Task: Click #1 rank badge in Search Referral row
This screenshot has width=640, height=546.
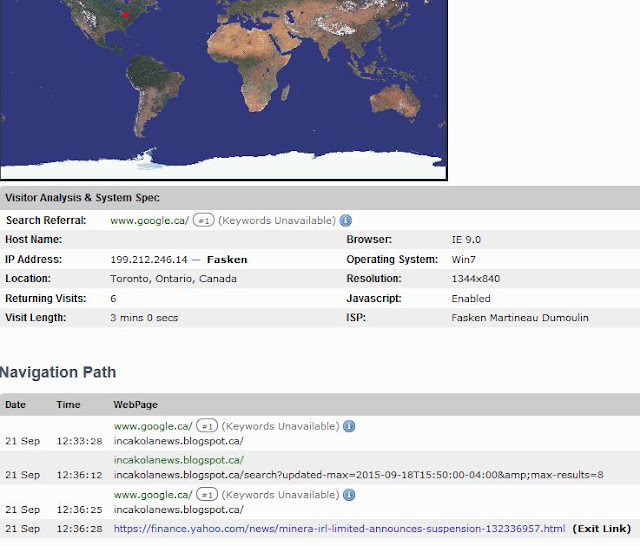Action: point(204,221)
